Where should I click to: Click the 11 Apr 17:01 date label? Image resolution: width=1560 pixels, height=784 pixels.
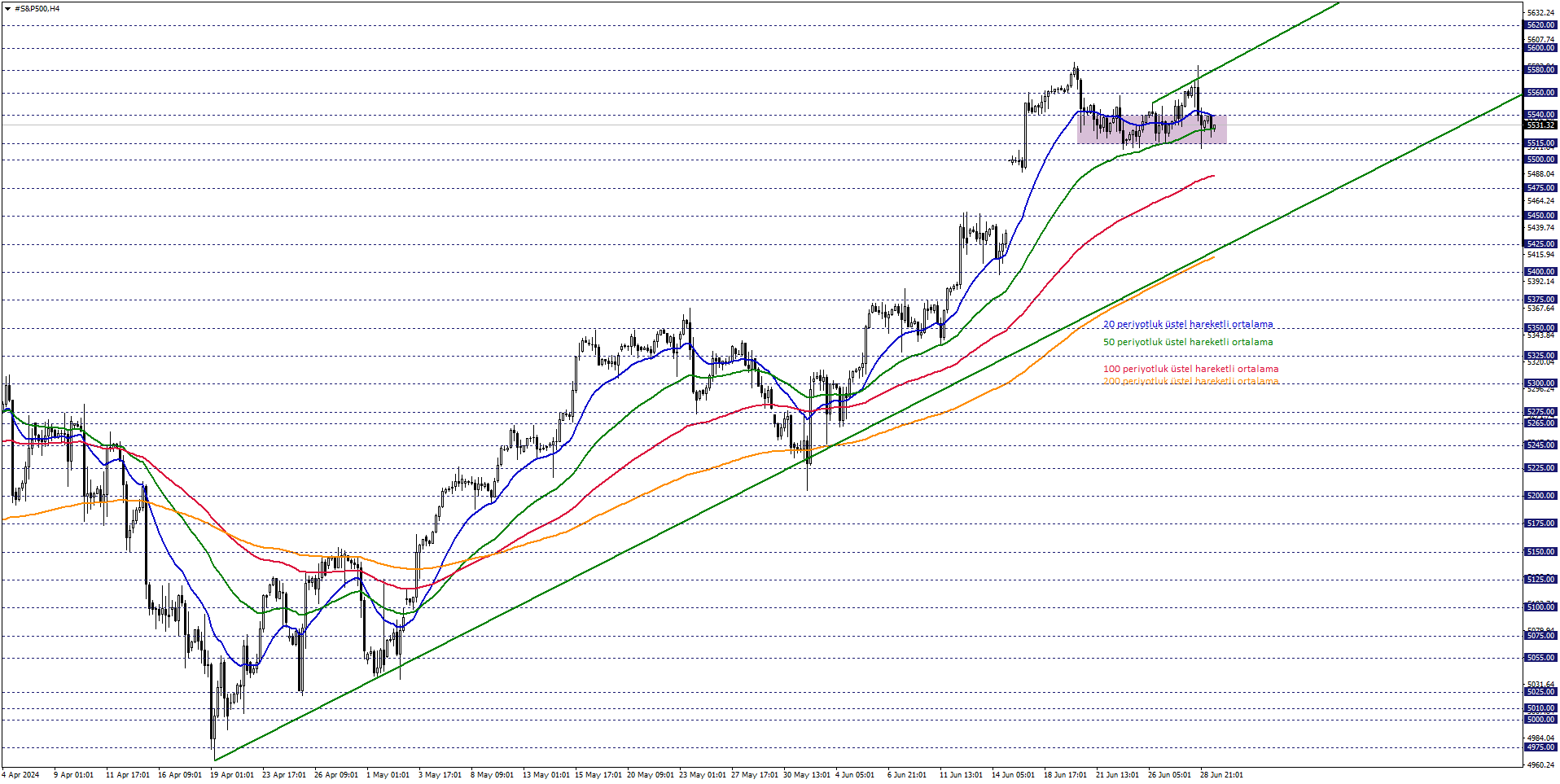128,775
